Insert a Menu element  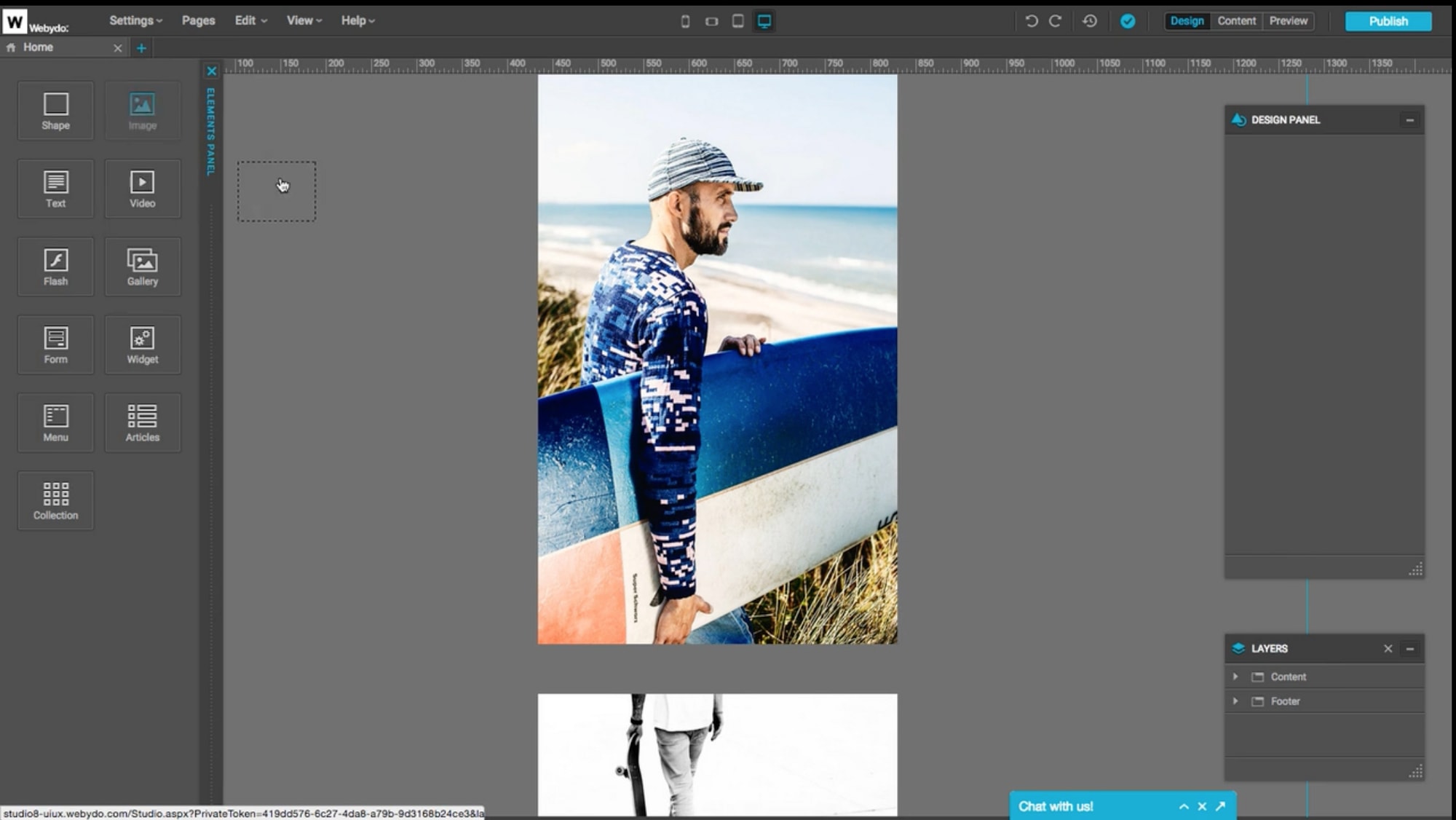click(x=55, y=422)
